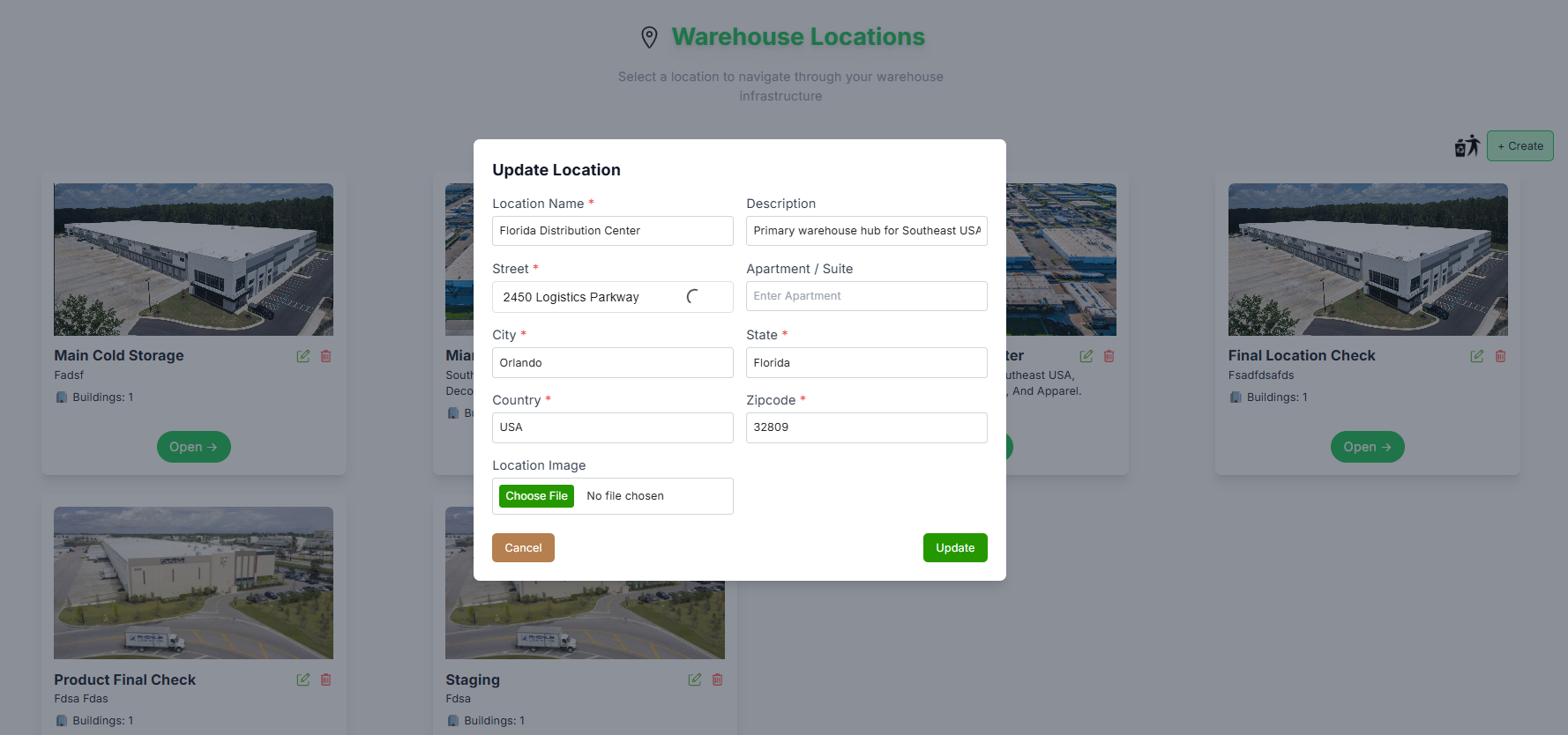Click the Final Location Check title text
Screen dimensions: 1568x735
(x=1302, y=355)
